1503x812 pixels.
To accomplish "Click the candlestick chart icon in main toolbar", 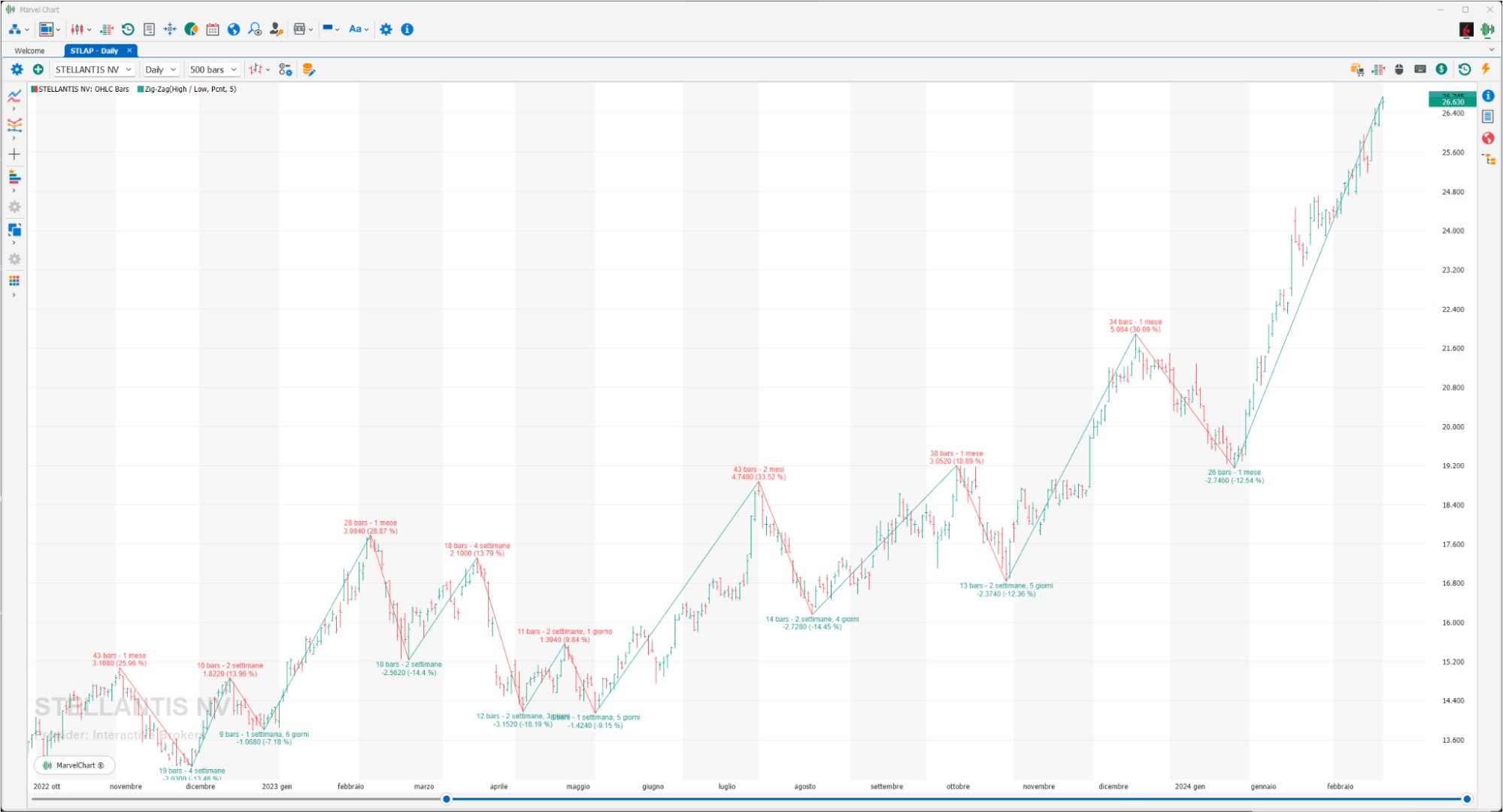I will [x=77, y=29].
